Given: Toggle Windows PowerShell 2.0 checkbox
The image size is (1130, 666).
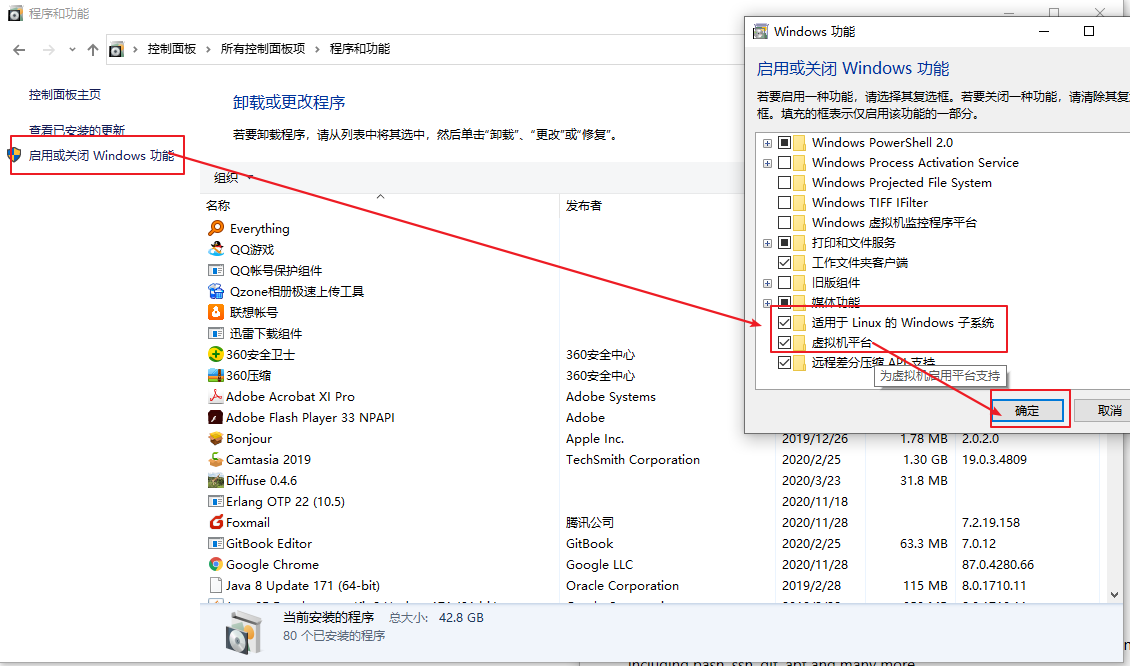Looking at the screenshot, I should coord(784,143).
